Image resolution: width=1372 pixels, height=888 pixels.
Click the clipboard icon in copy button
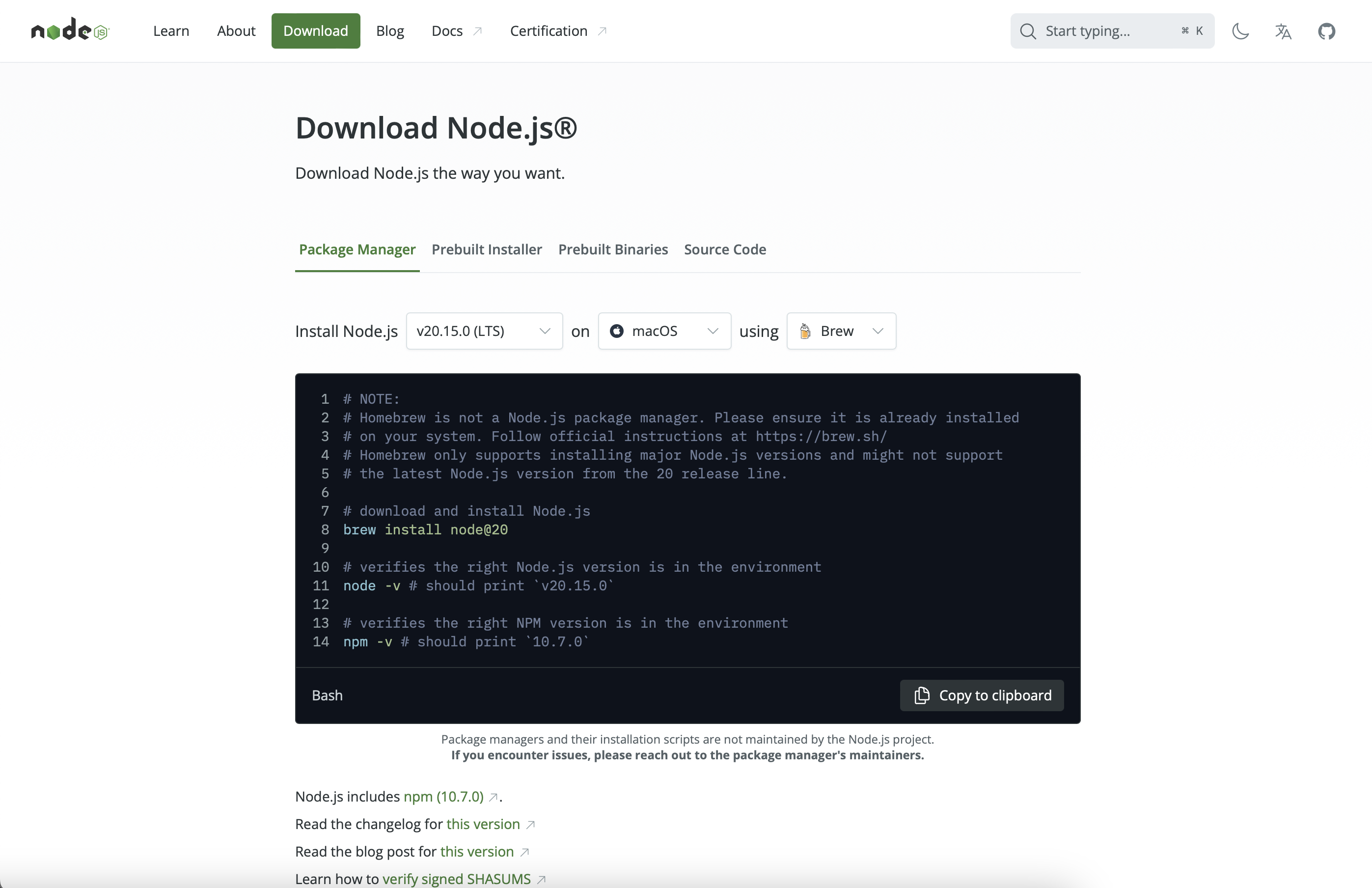[922, 695]
